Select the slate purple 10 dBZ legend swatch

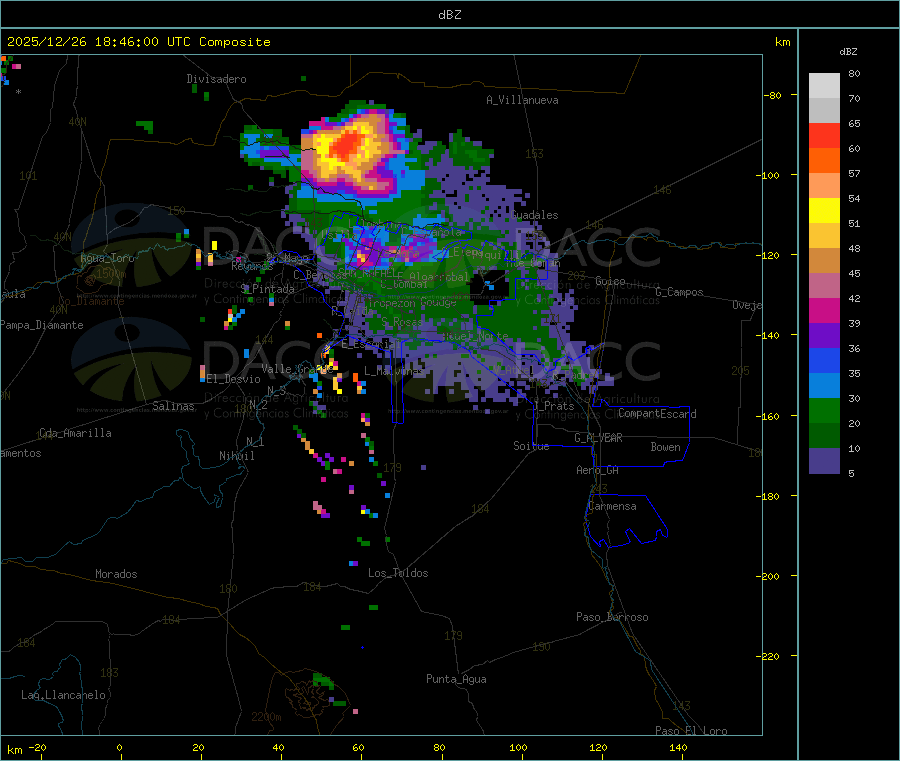[824, 460]
